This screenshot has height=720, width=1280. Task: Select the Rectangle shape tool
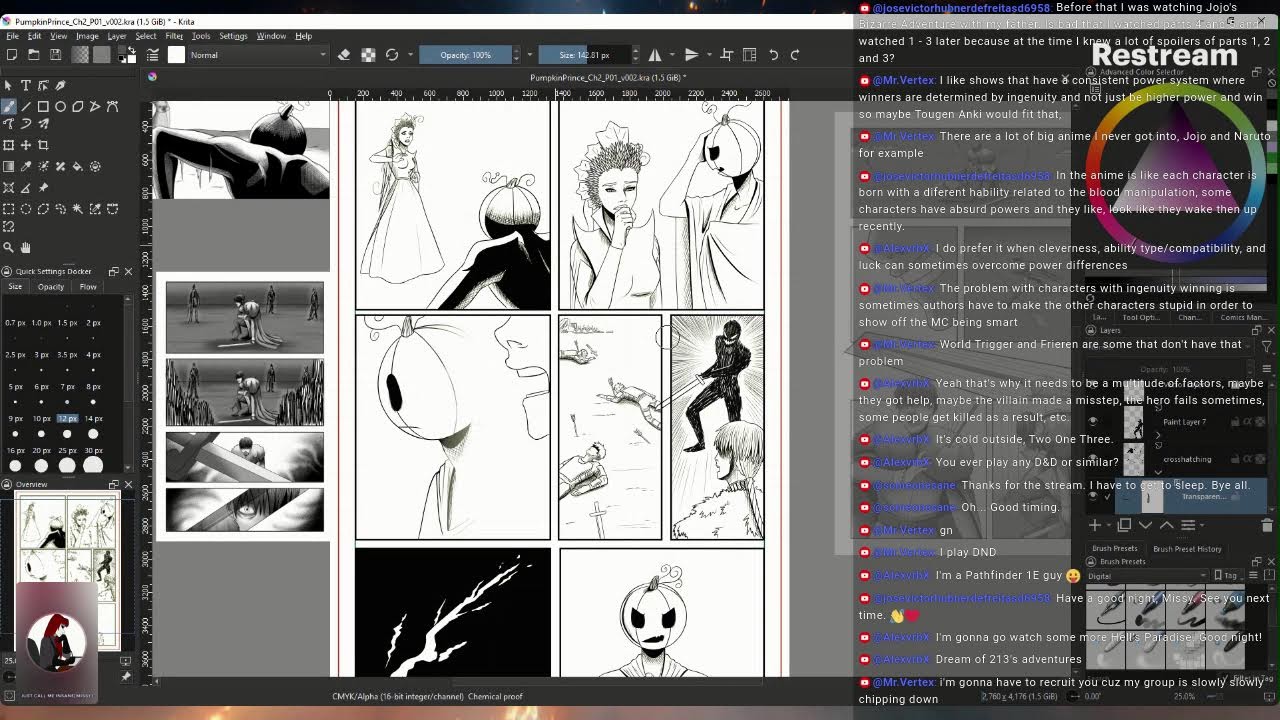43,106
